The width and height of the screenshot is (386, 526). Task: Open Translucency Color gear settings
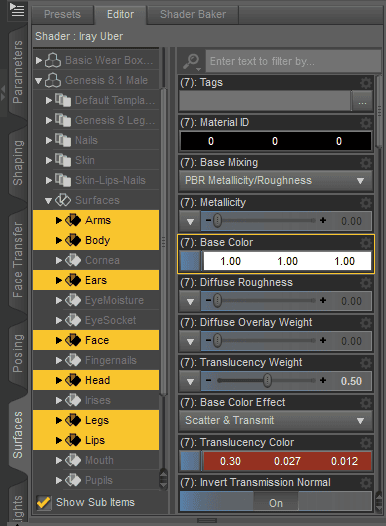click(366, 443)
